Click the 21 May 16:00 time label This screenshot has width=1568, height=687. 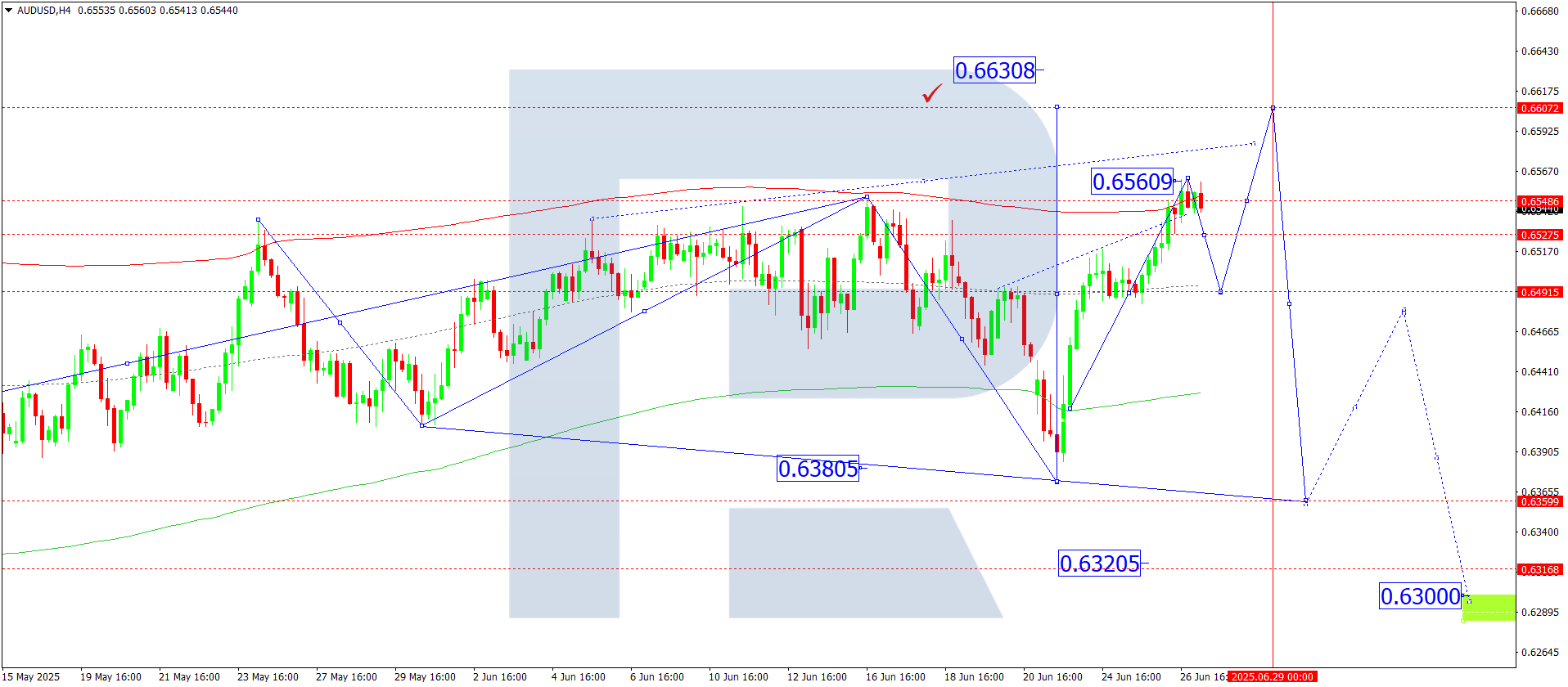(189, 676)
